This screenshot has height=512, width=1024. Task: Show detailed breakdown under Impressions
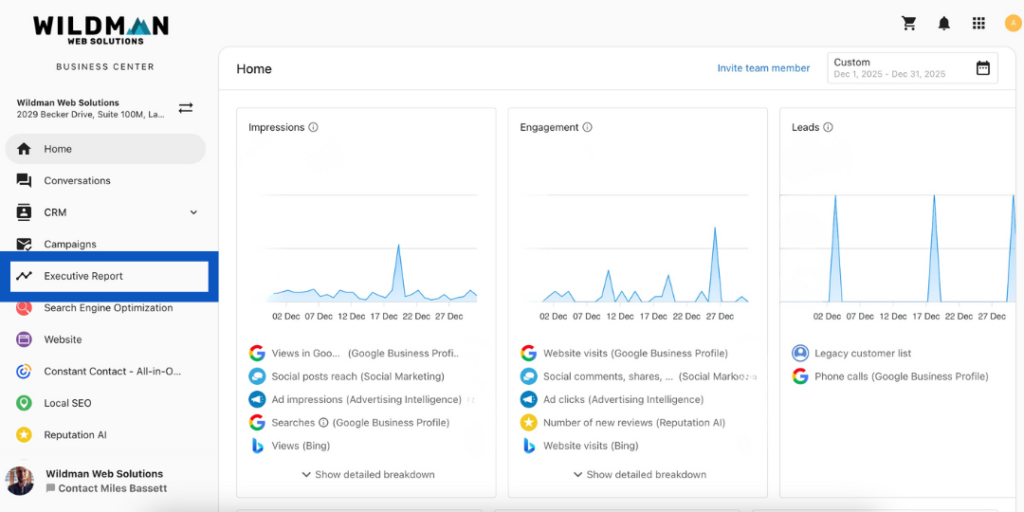(x=367, y=474)
